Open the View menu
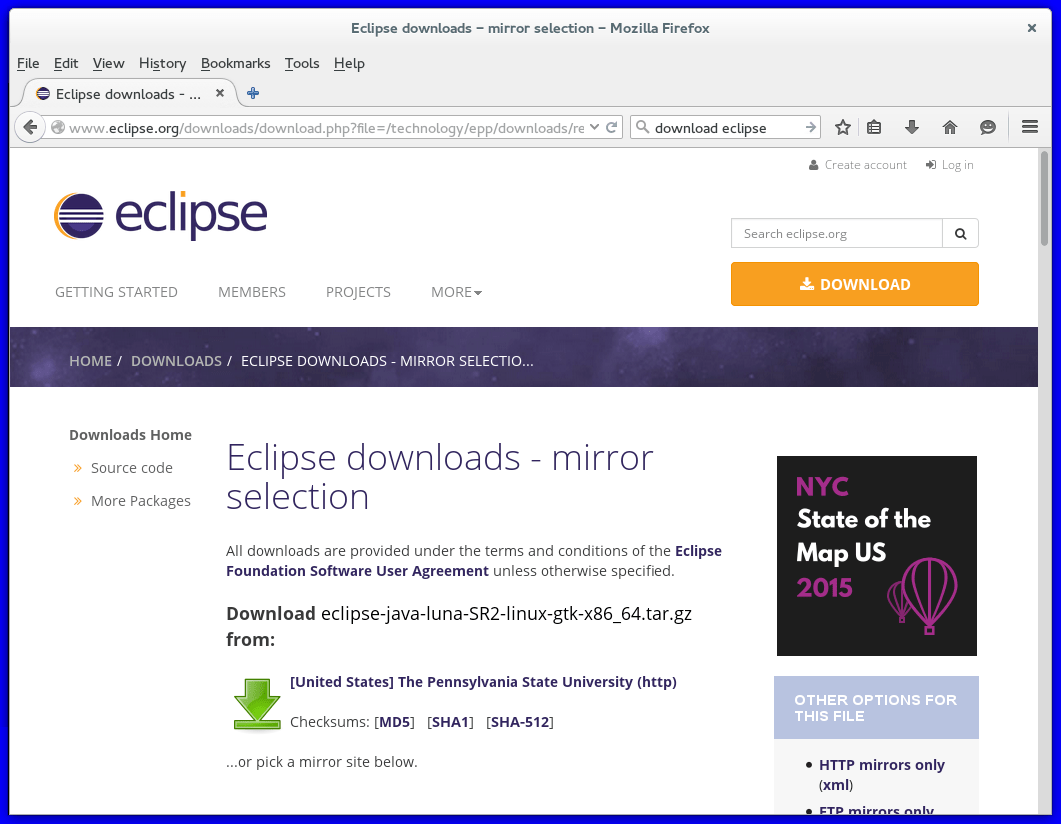Image resolution: width=1061 pixels, height=824 pixels. (108, 63)
